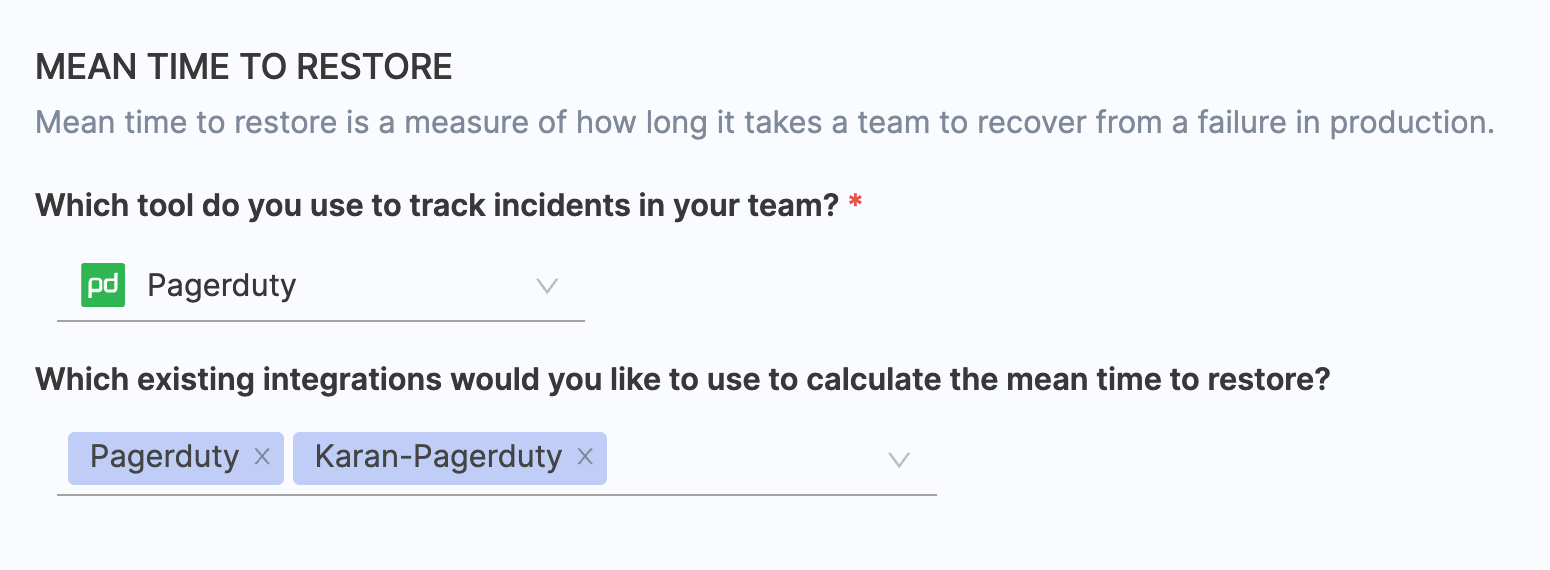This screenshot has width=1550, height=570.
Task: Remove the Karan-Pagerduty integration tag
Action: [585, 457]
